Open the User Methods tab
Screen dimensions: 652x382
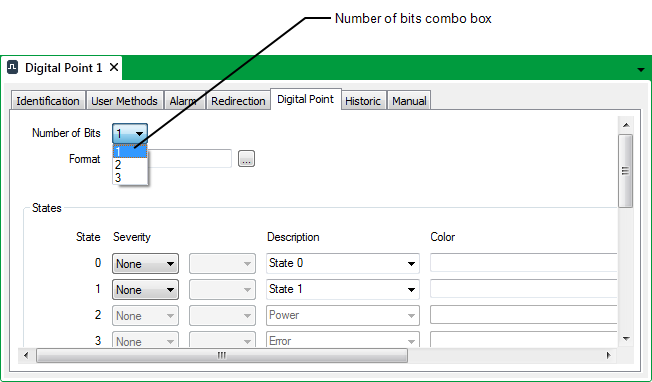(124, 101)
